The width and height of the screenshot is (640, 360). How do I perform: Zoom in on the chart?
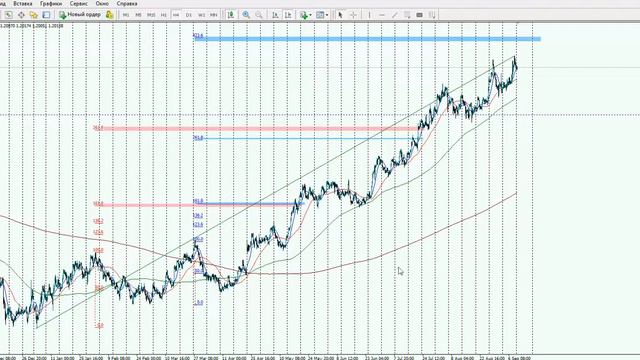tap(246, 15)
